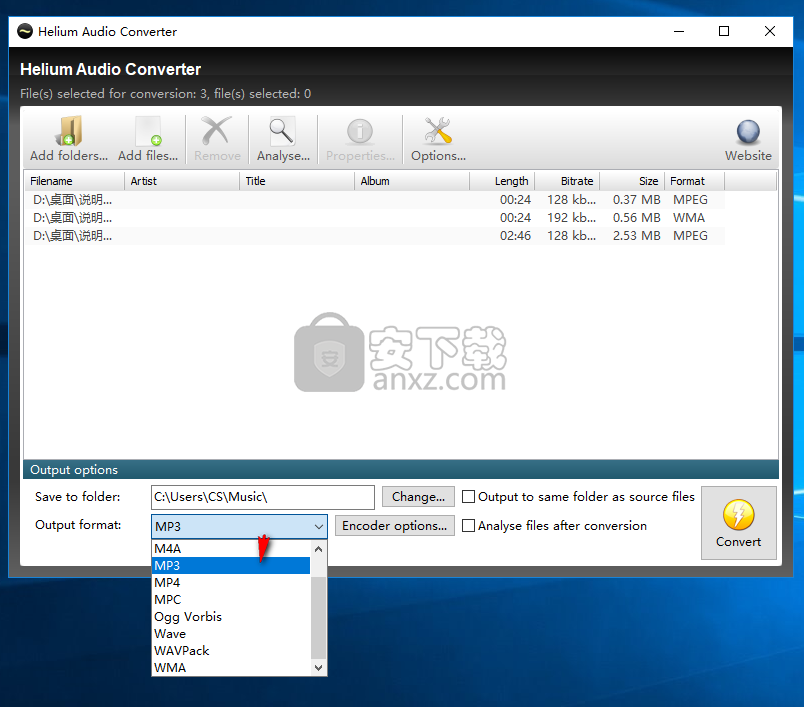Click the format list scroll down arrow

pos(318,668)
